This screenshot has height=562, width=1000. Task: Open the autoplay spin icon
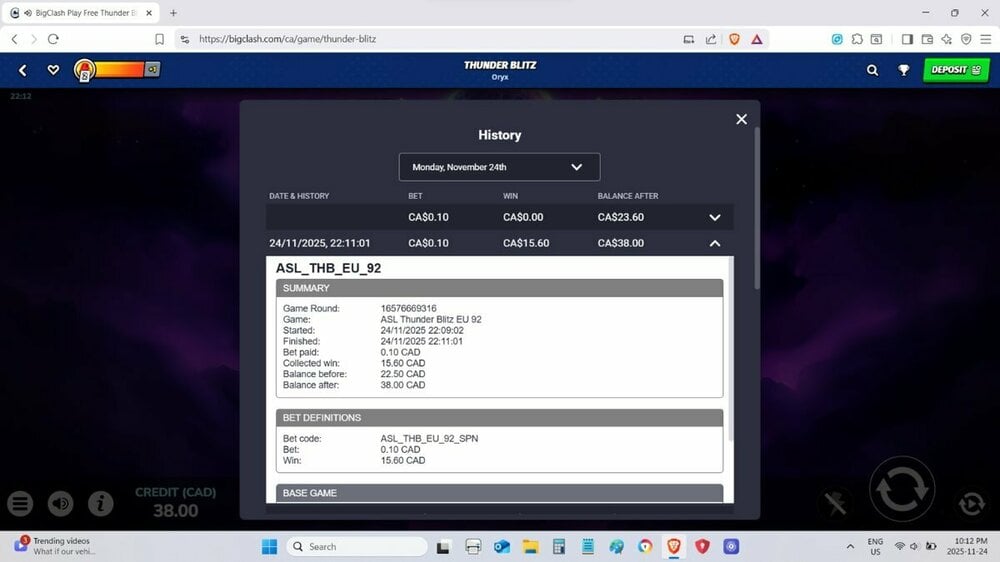(x=969, y=503)
